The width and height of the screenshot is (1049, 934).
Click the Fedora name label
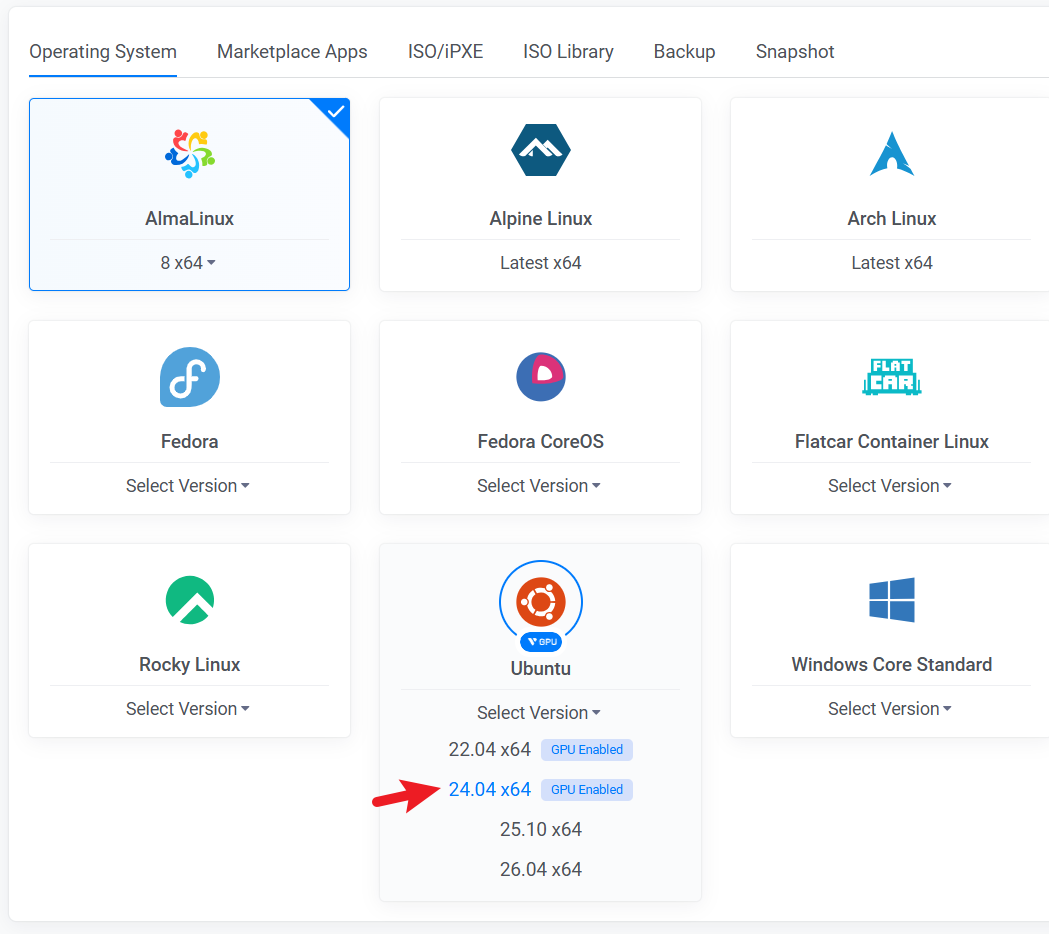pyautogui.click(x=190, y=442)
